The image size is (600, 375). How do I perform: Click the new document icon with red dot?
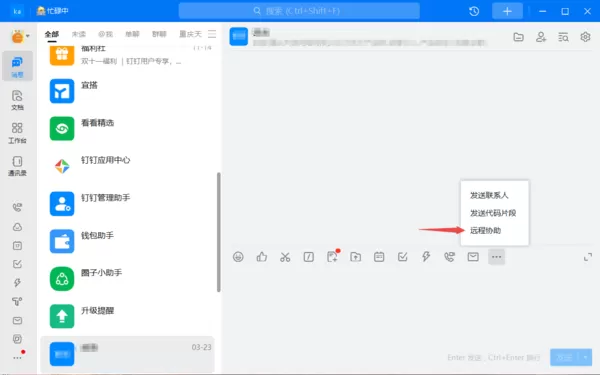[333, 256]
